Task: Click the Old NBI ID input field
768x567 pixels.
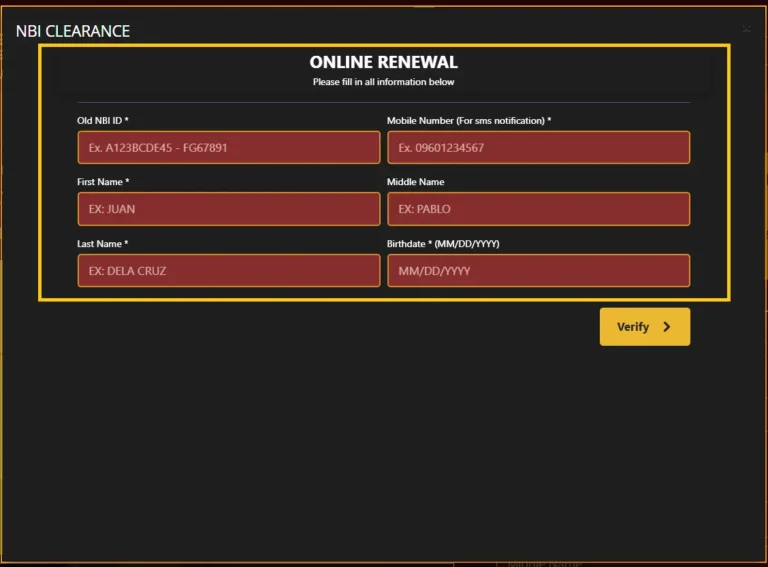Action: coord(229,147)
